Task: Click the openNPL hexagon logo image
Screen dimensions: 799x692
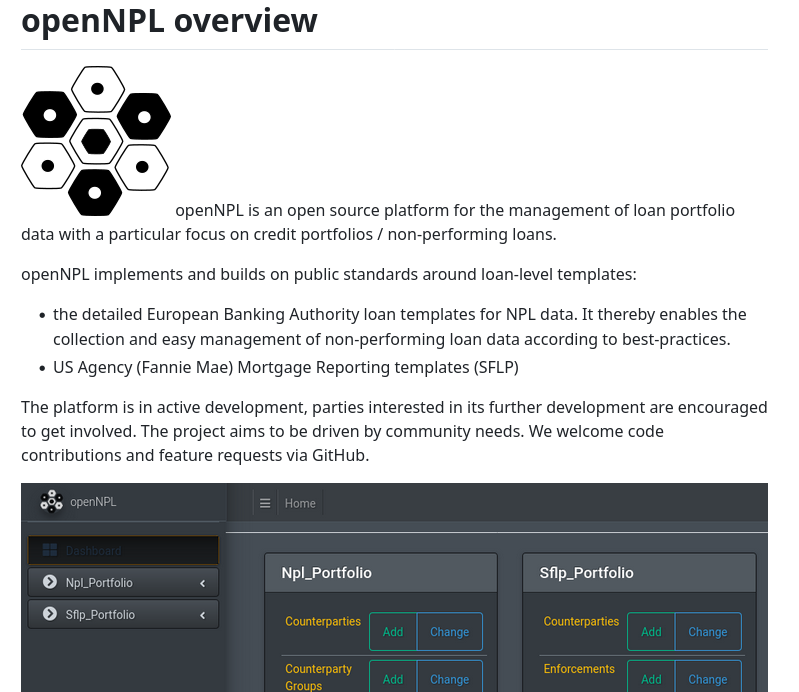Action: point(96,141)
